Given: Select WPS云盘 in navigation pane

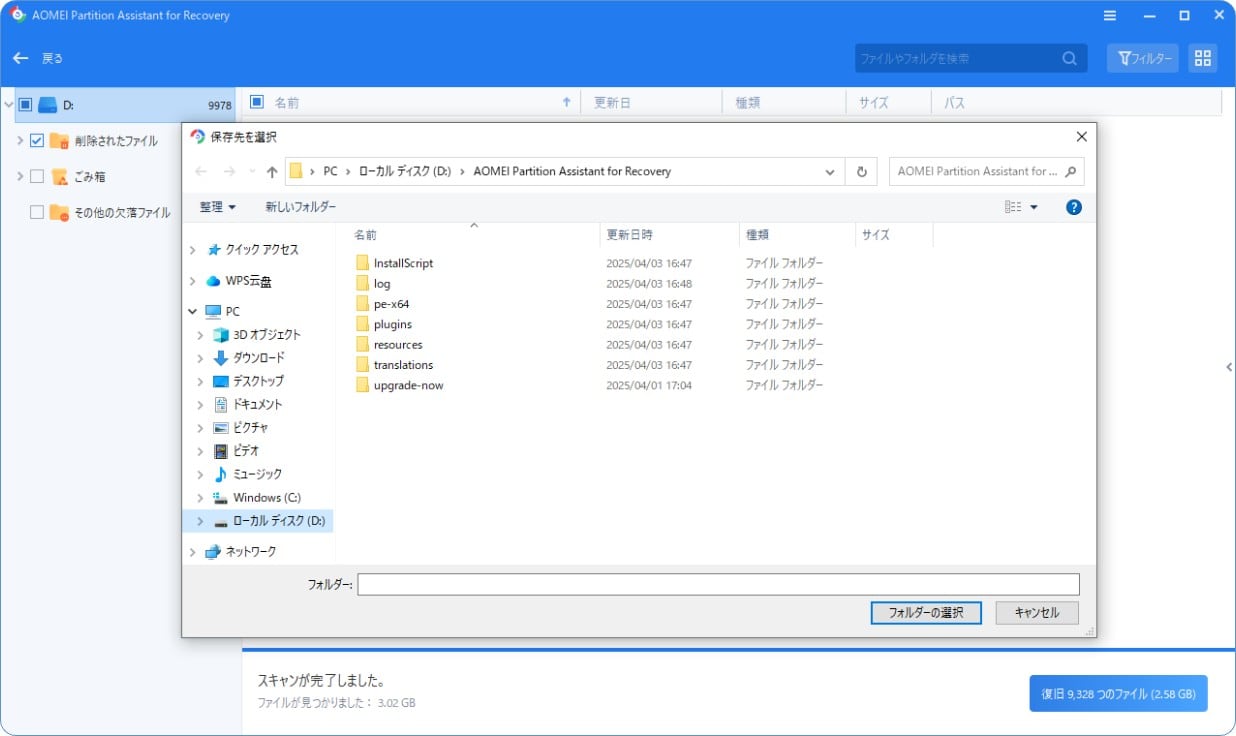Looking at the screenshot, I should click(x=249, y=281).
